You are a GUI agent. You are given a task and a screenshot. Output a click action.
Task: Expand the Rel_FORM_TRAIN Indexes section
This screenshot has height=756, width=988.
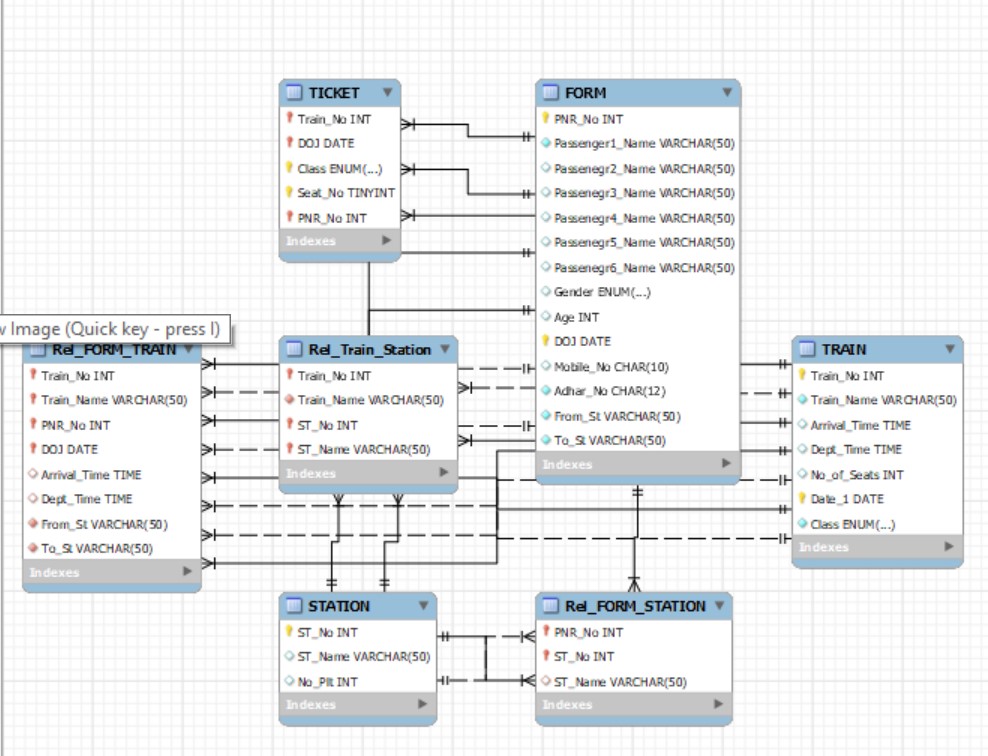[x=187, y=572]
